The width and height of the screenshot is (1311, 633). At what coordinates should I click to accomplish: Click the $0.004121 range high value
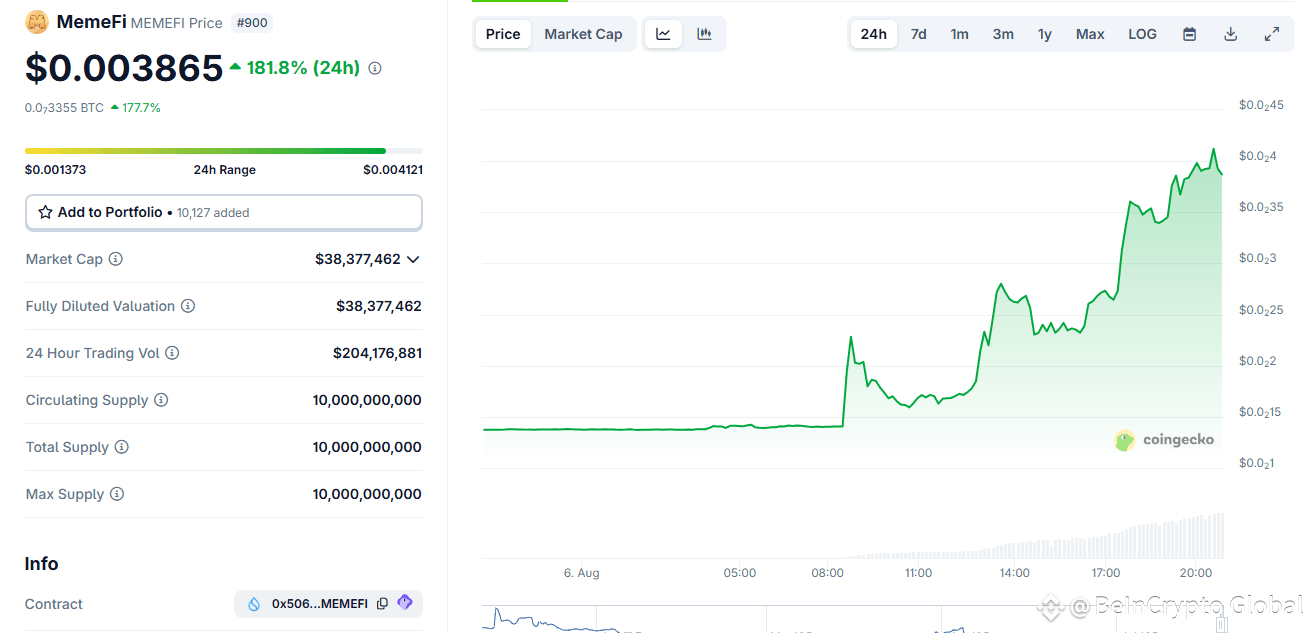coord(393,170)
